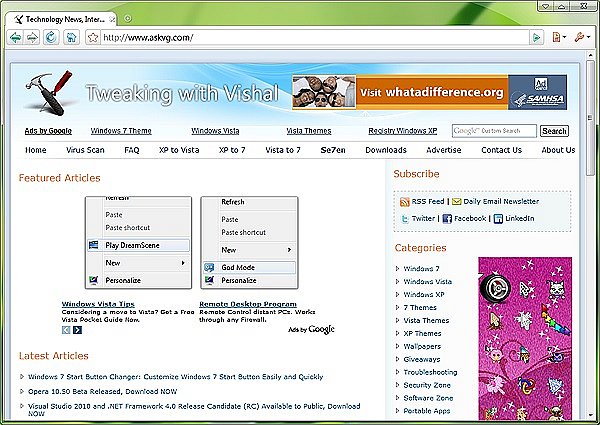The image size is (600, 425).
Task: Click the Go arrow beside the address bar
Action: [537, 38]
